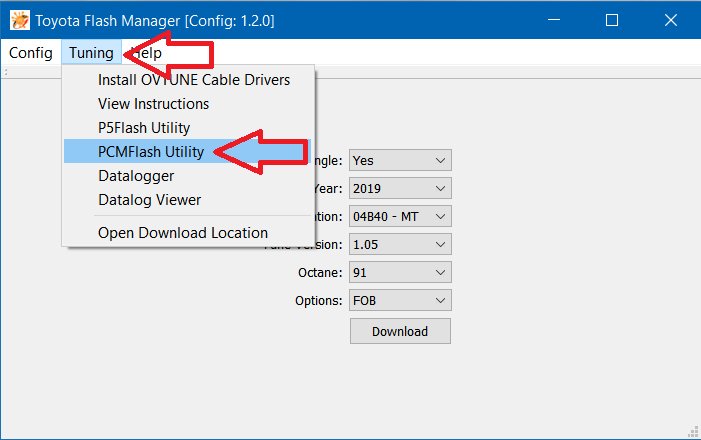
Task: Minimize the Toyota Flash Manager window
Action: pyautogui.click(x=554, y=20)
